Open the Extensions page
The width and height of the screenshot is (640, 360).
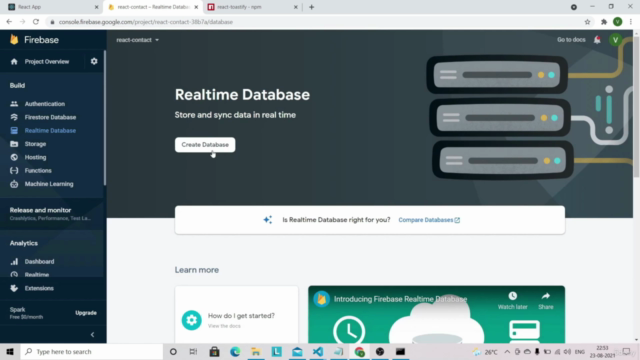click(x=39, y=288)
